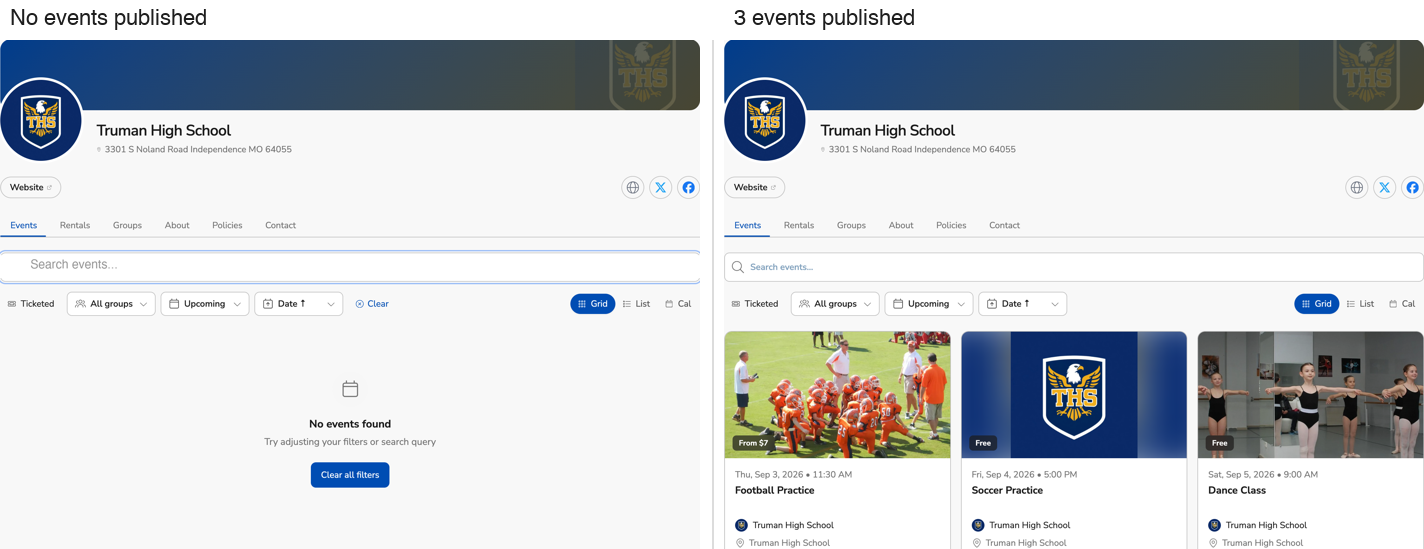This screenshot has height=549, width=1424.
Task: Click location pin on Football Practice card
Action: pyautogui.click(x=740, y=543)
